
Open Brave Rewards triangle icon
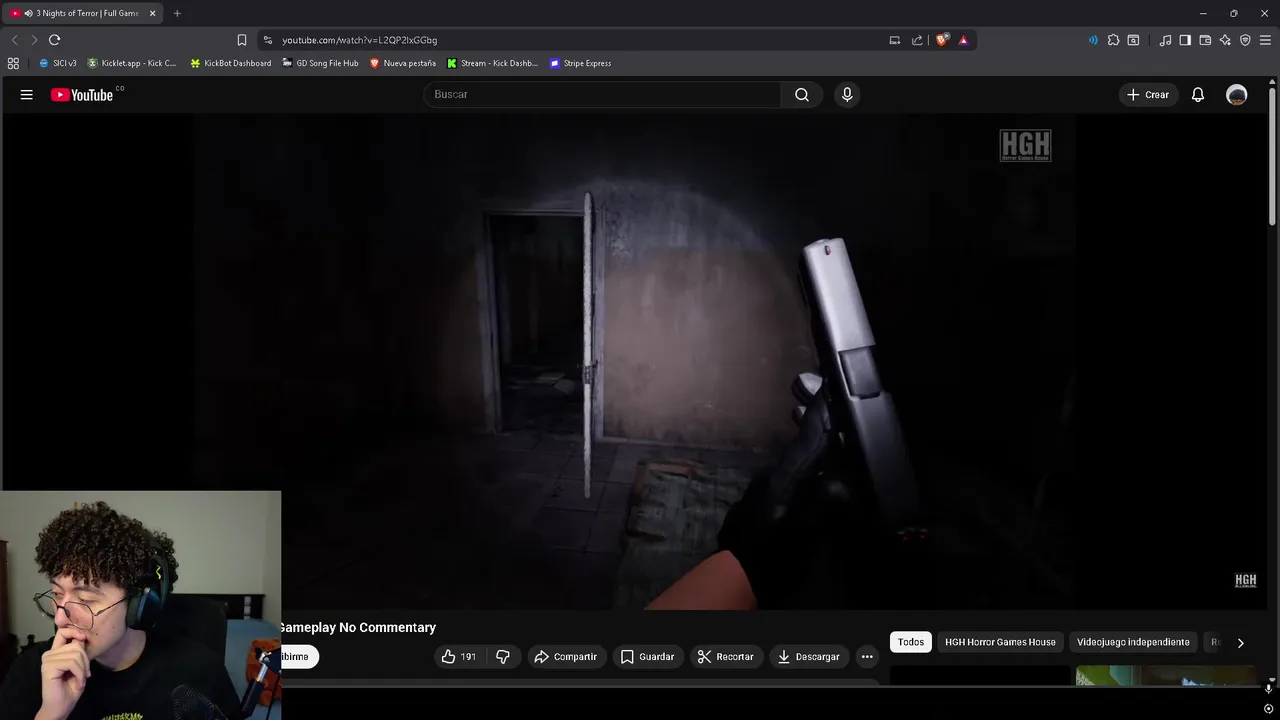pos(963,40)
